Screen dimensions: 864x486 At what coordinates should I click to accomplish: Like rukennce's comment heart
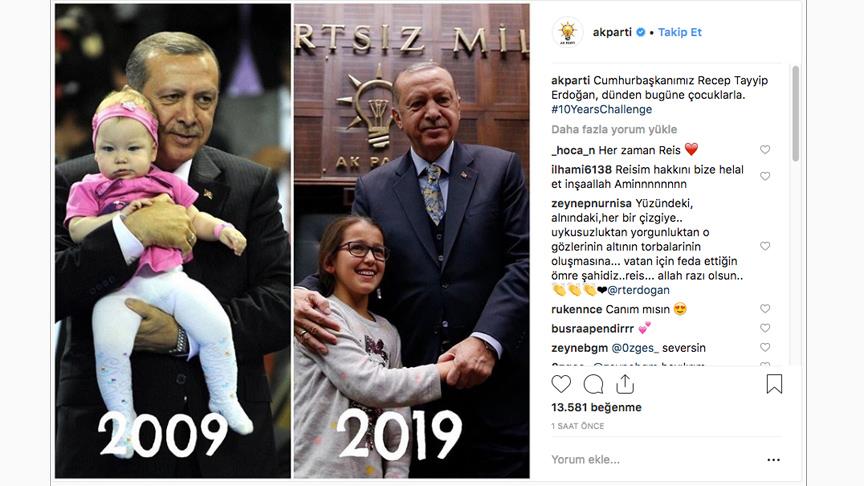(x=765, y=309)
